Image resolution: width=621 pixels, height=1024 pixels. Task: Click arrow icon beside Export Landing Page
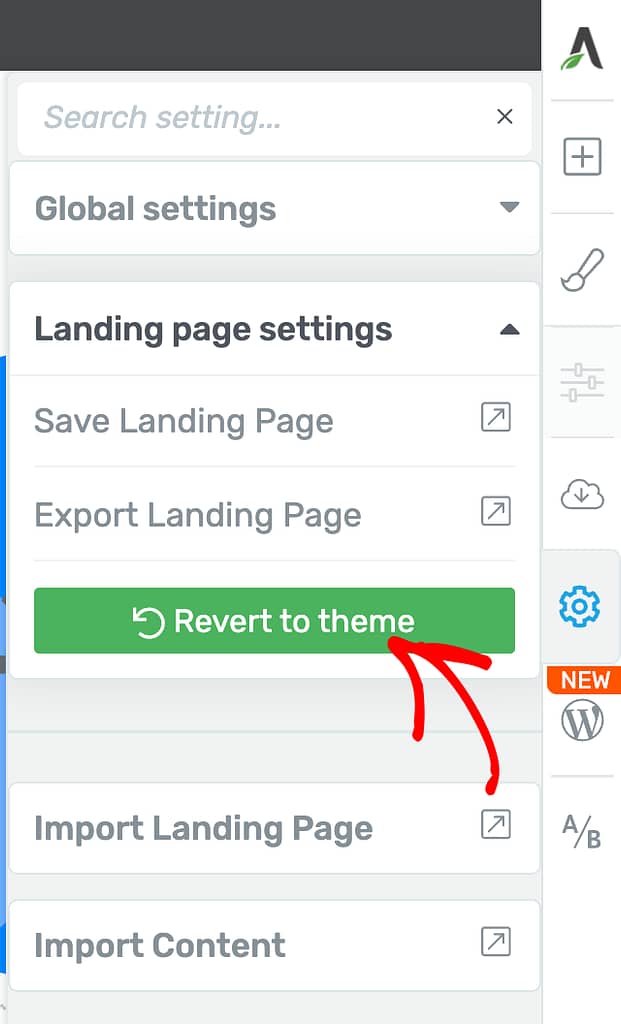click(x=496, y=511)
